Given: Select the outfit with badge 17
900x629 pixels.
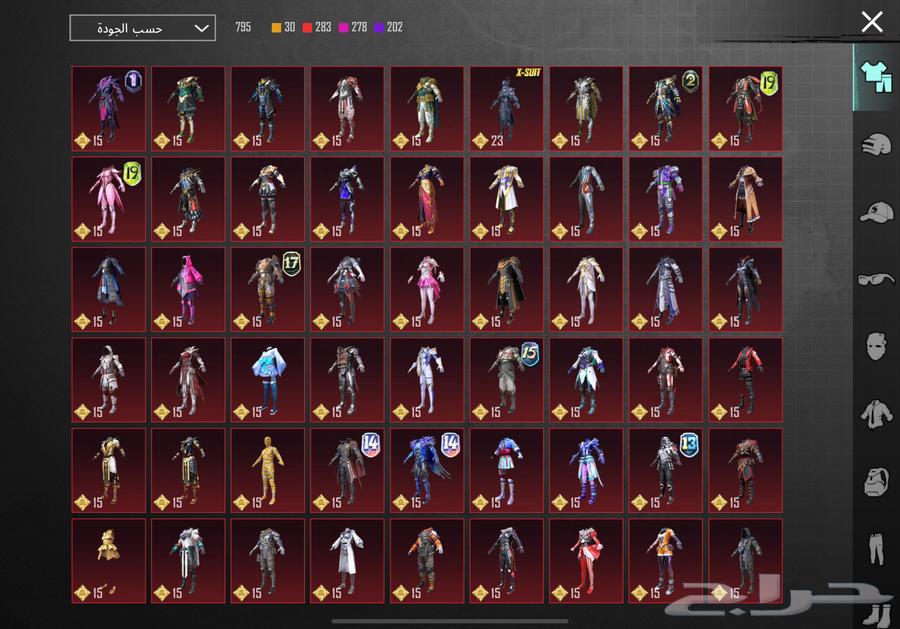Looking at the screenshot, I should [267, 289].
